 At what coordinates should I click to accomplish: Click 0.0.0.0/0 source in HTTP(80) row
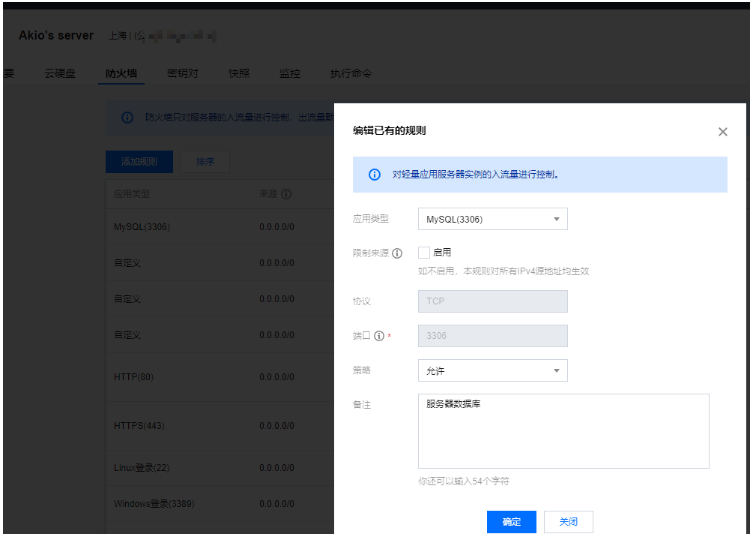tap(277, 377)
